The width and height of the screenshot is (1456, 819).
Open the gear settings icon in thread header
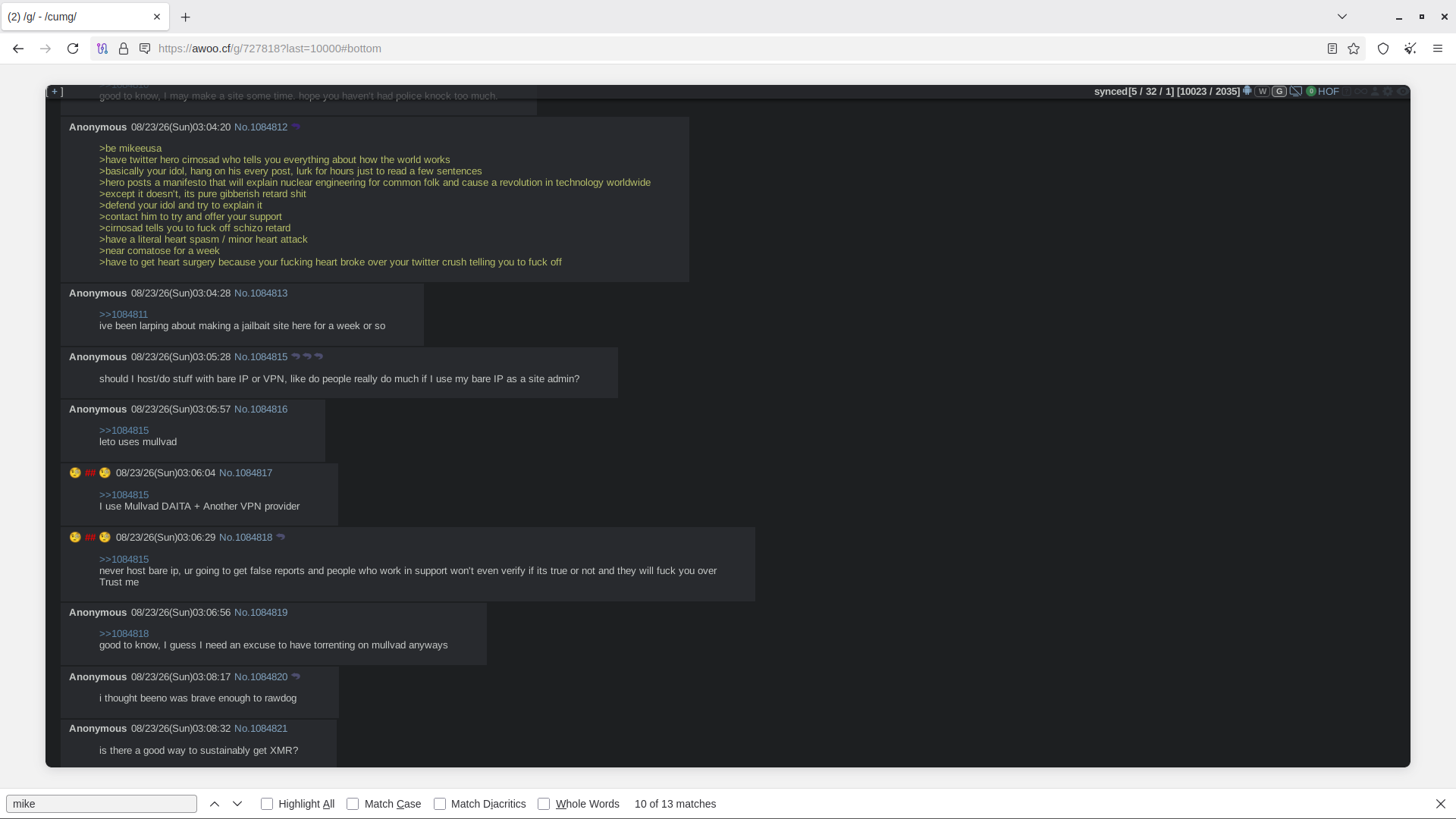1388,91
